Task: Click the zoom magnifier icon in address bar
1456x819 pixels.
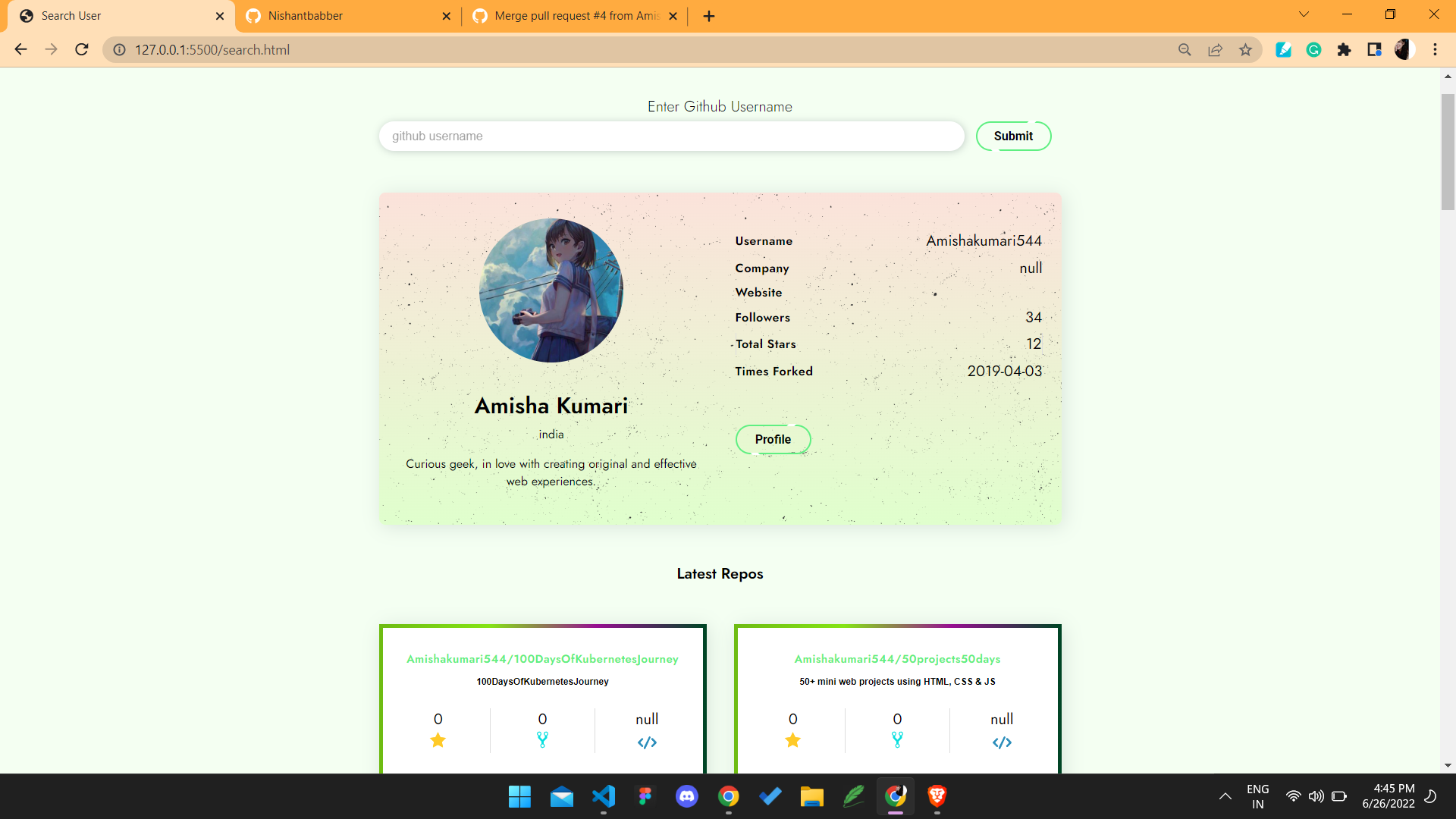Action: (x=1185, y=50)
